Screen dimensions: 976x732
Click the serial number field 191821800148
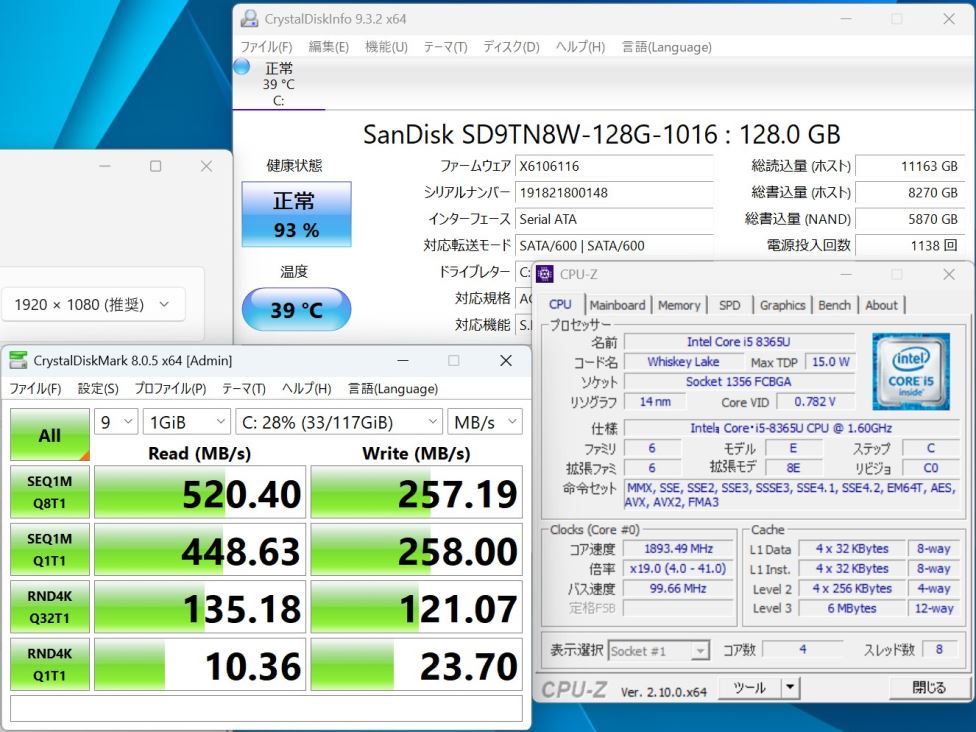(x=614, y=192)
